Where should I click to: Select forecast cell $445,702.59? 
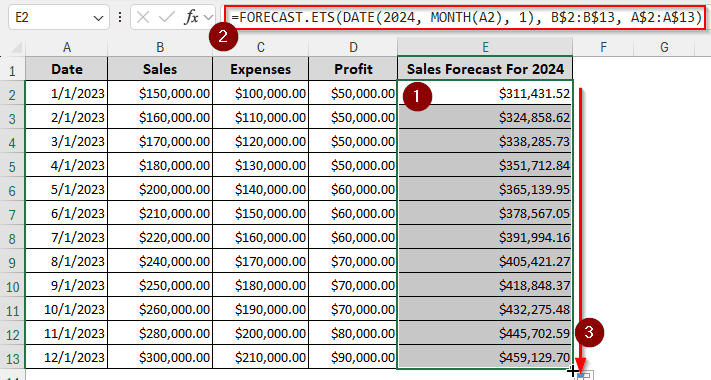coord(485,334)
